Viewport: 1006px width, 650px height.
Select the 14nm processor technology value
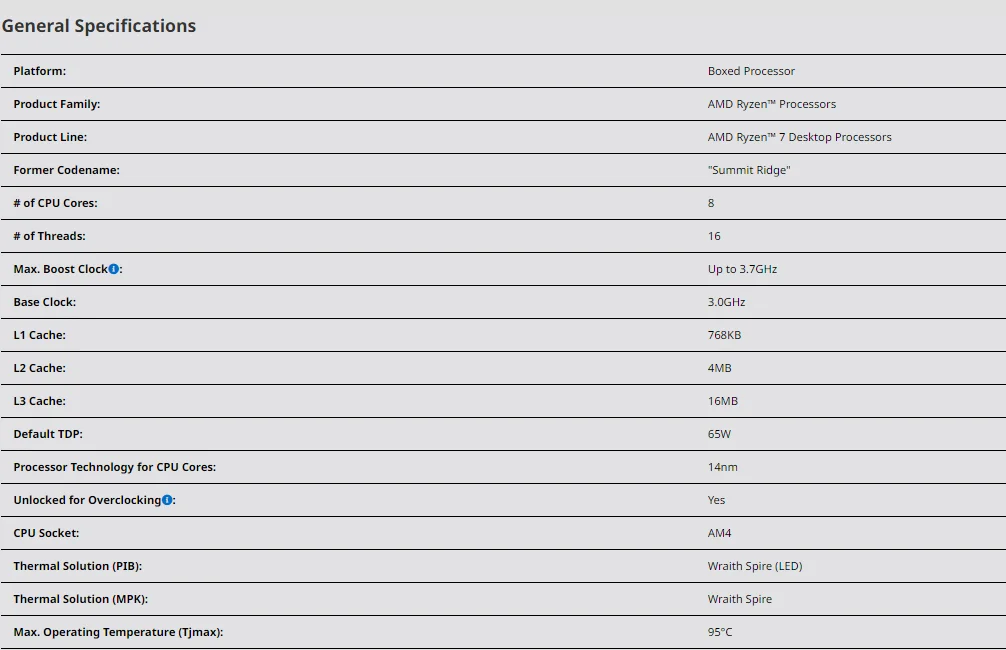click(x=722, y=467)
